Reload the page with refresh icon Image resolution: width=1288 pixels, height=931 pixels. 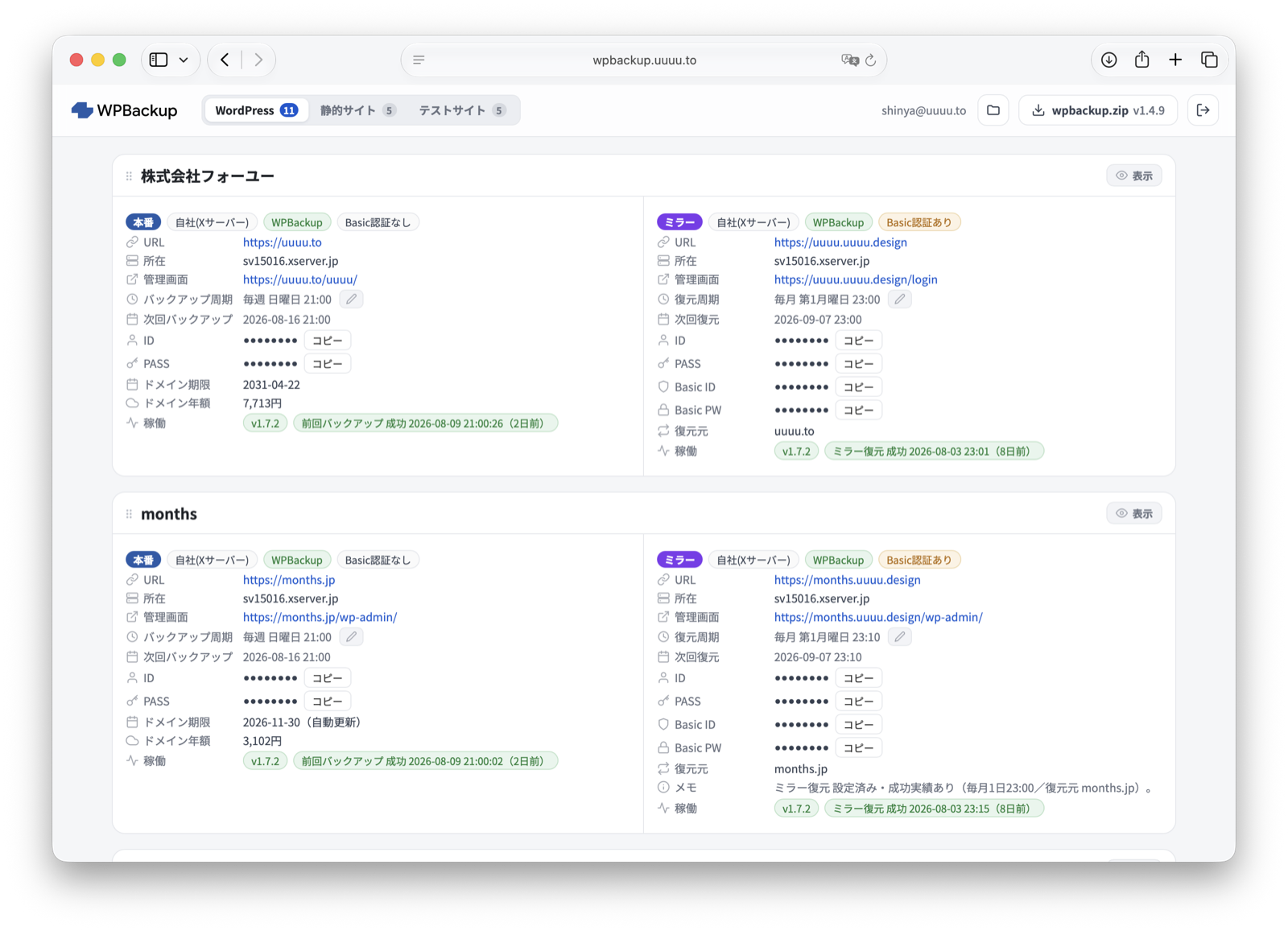[x=871, y=60]
